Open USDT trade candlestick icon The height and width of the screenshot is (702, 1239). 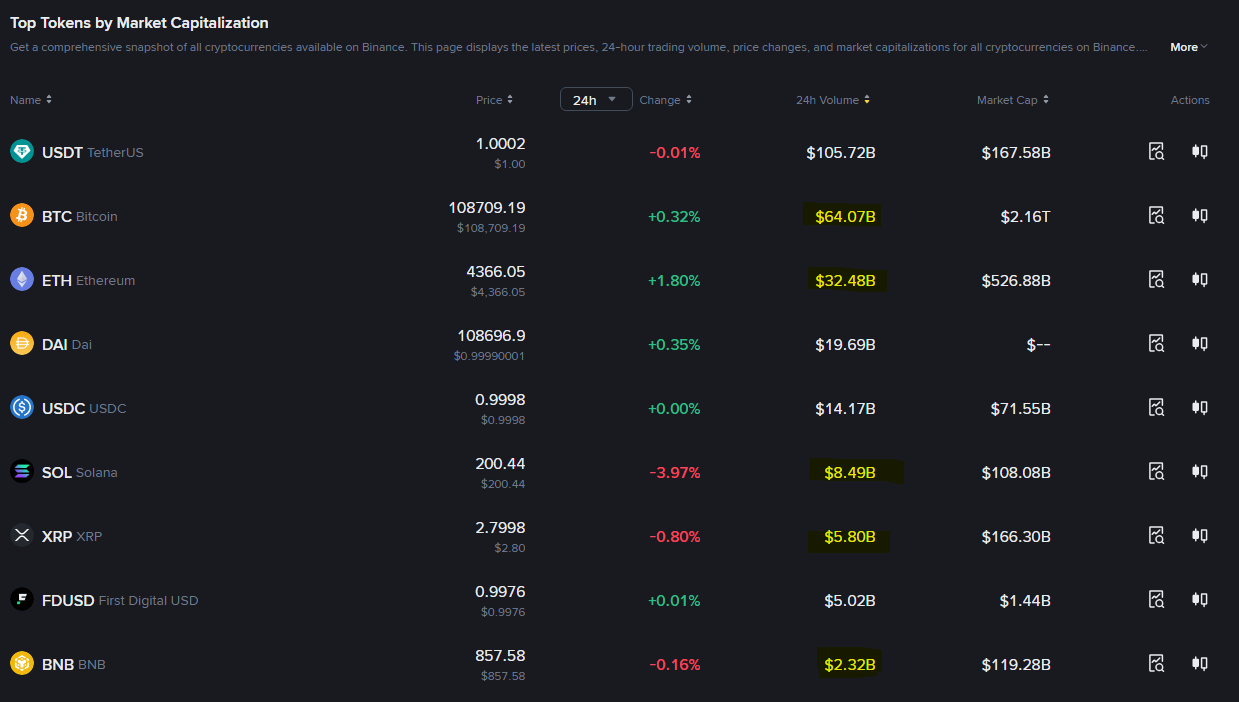[1200, 152]
